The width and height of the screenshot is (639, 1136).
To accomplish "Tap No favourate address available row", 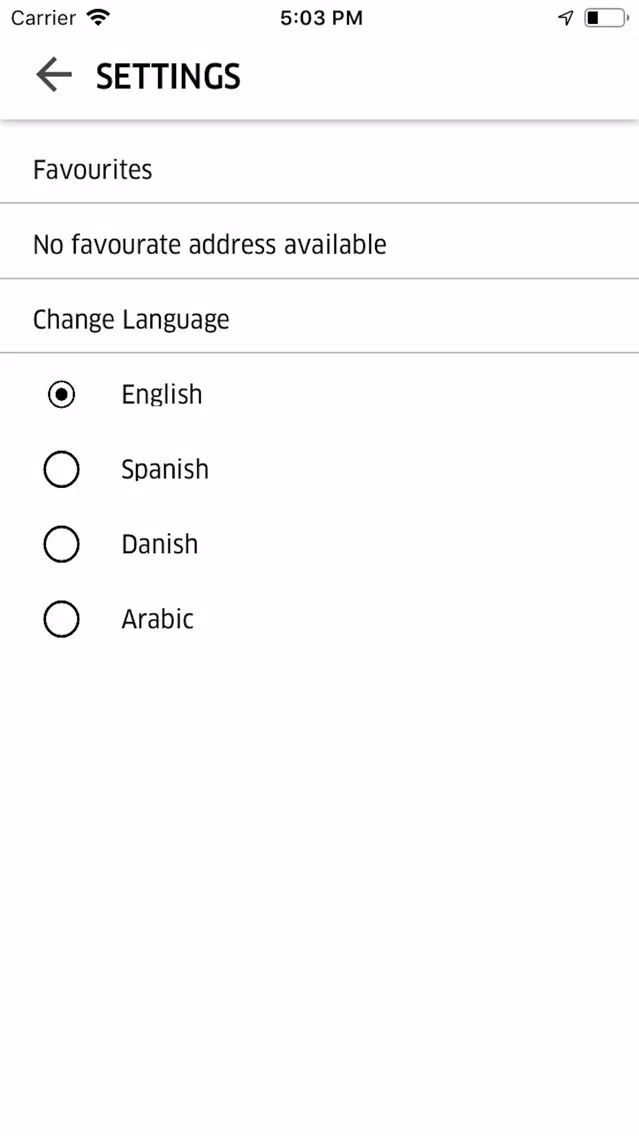I will click(320, 245).
